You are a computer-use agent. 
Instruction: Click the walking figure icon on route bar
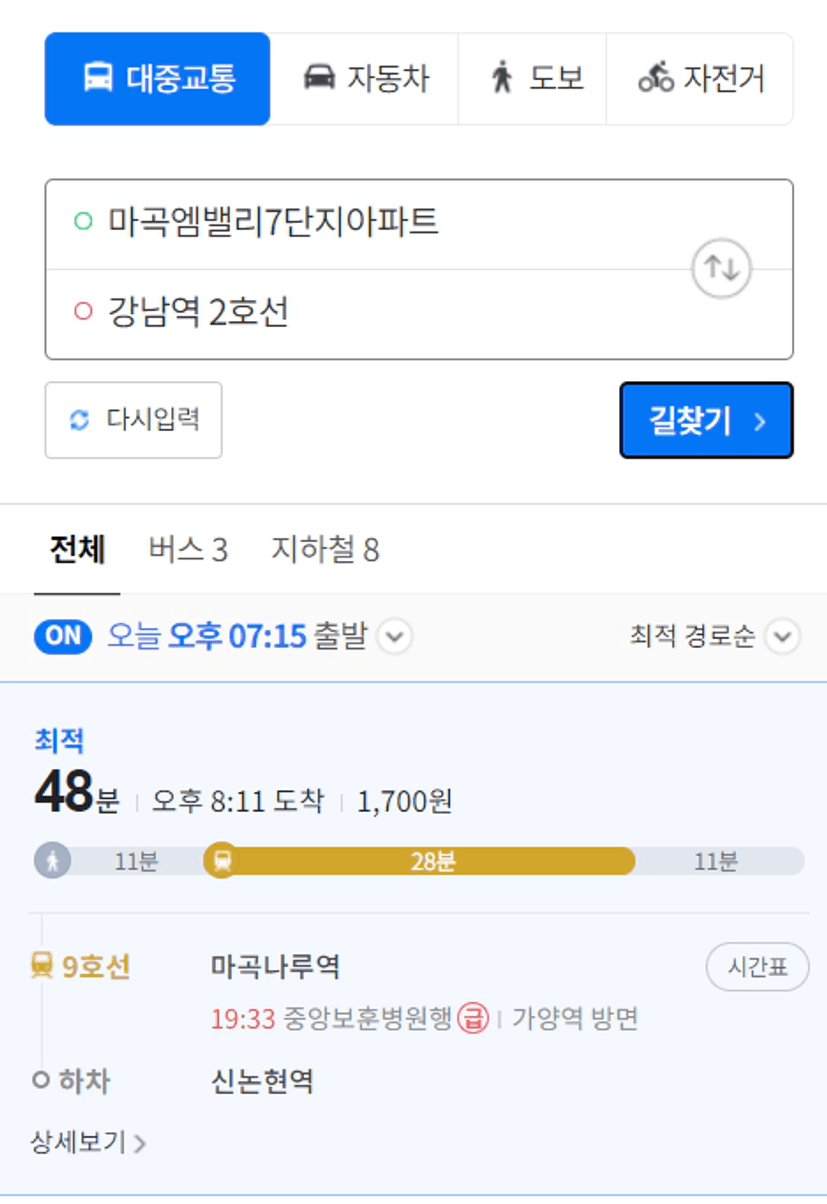coord(52,860)
